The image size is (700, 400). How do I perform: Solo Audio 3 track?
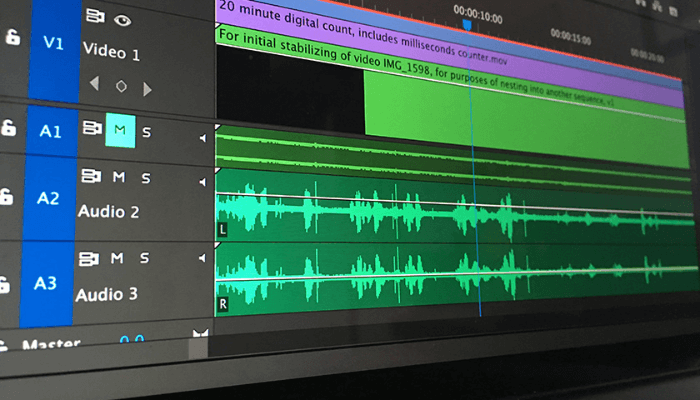[x=144, y=258]
